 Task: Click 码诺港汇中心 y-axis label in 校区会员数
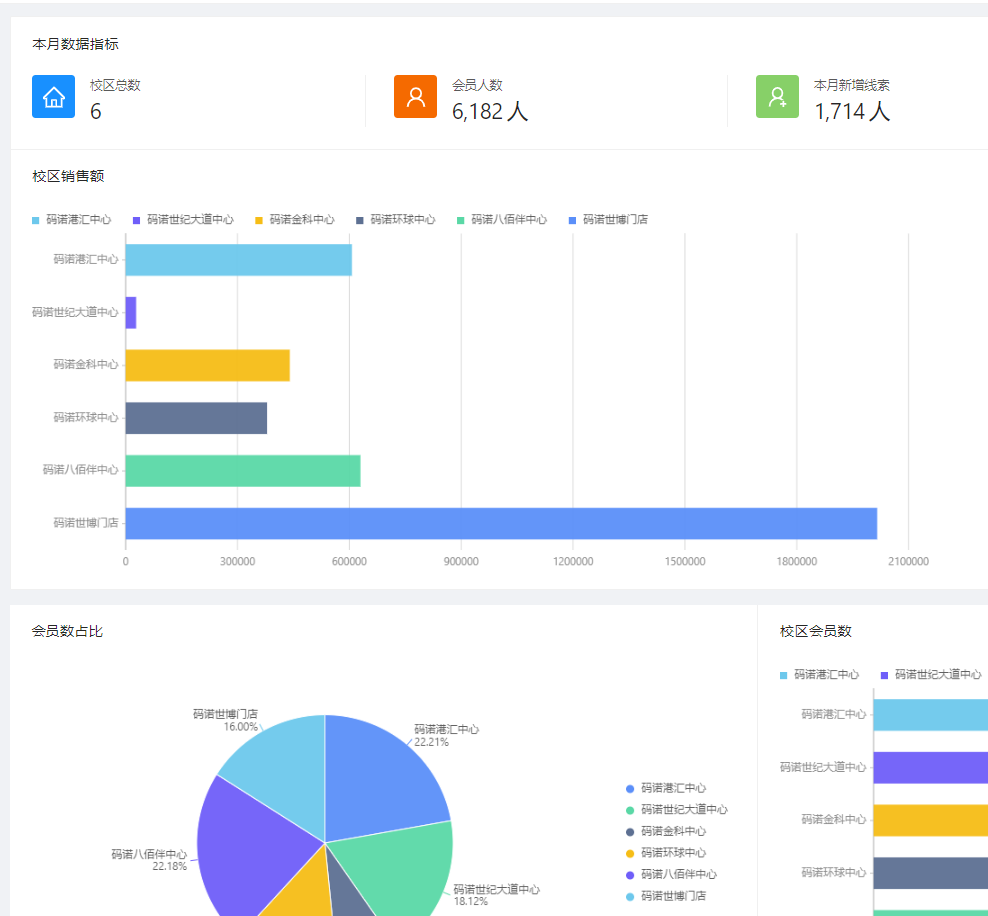[834, 714]
